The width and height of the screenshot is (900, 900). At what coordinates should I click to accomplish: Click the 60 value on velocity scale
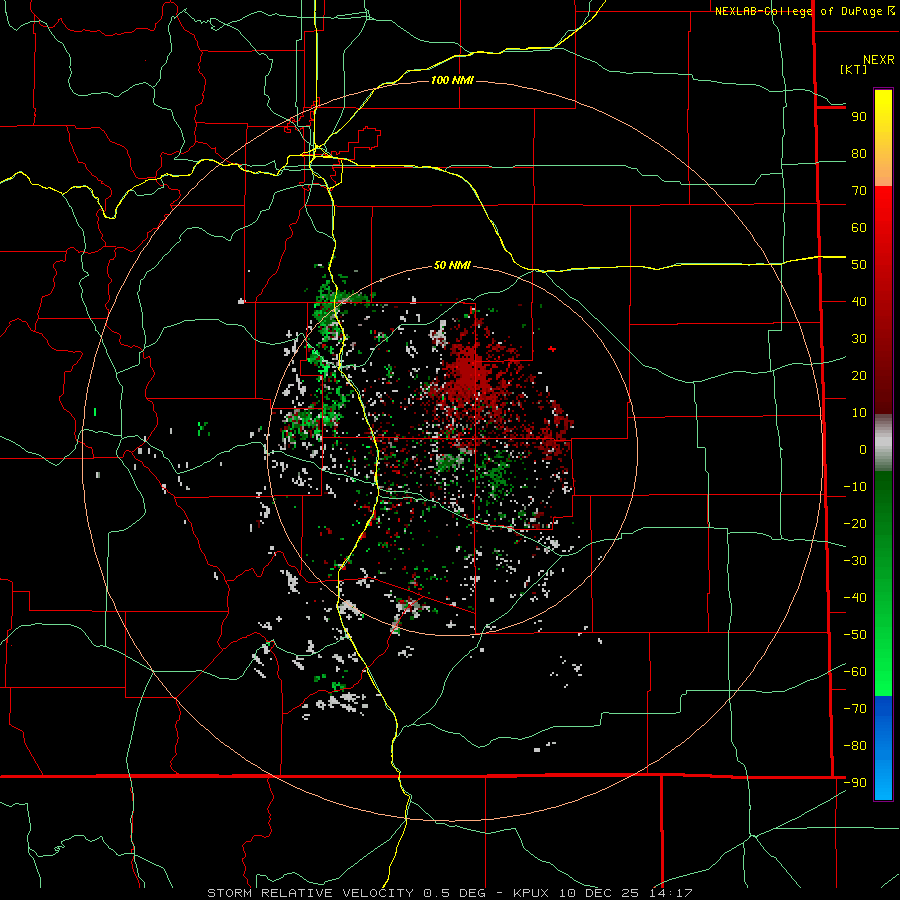pos(859,228)
